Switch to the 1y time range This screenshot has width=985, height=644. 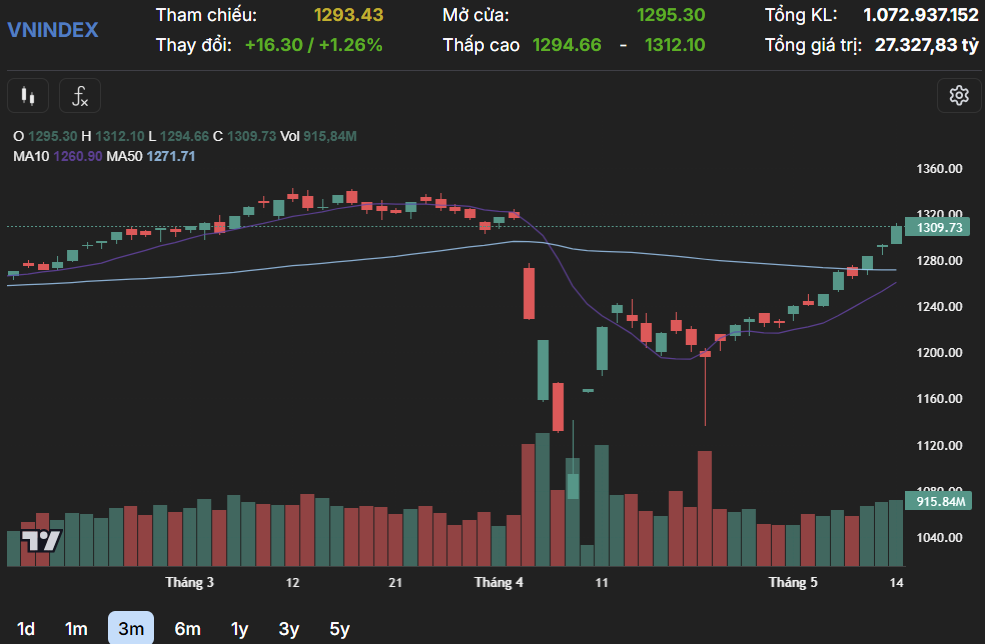point(239,628)
